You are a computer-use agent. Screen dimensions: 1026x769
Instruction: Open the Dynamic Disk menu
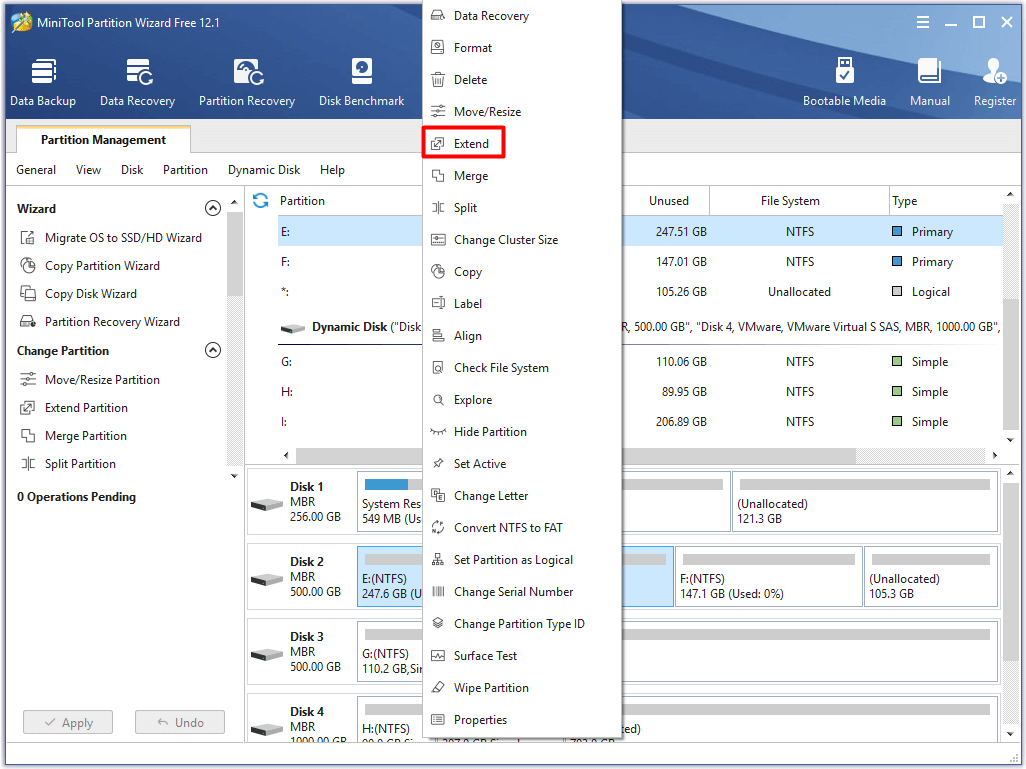264,170
